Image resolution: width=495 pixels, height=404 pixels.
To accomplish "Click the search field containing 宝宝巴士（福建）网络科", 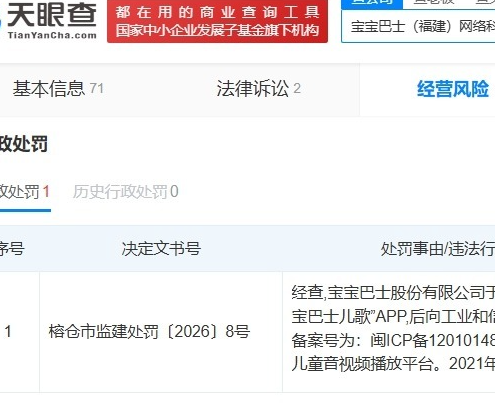I will click(x=418, y=26).
